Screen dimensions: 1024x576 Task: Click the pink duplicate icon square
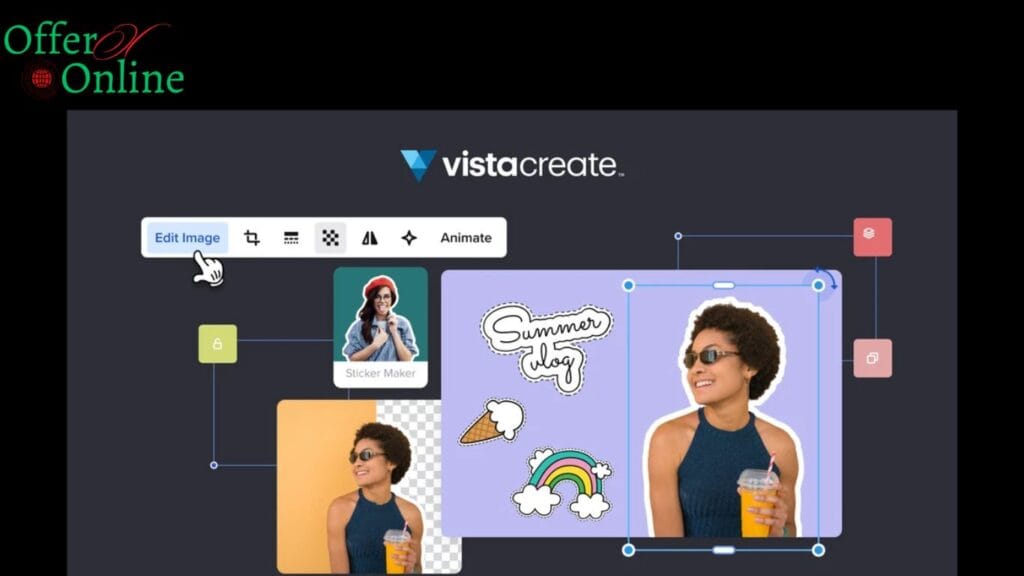coord(872,358)
